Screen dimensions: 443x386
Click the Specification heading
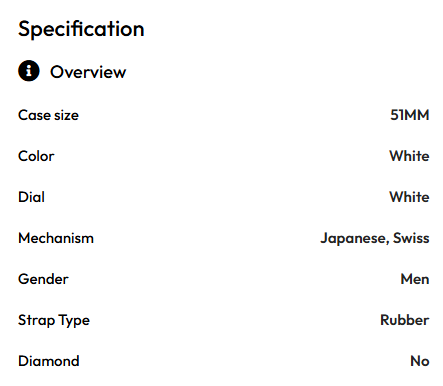(81, 29)
